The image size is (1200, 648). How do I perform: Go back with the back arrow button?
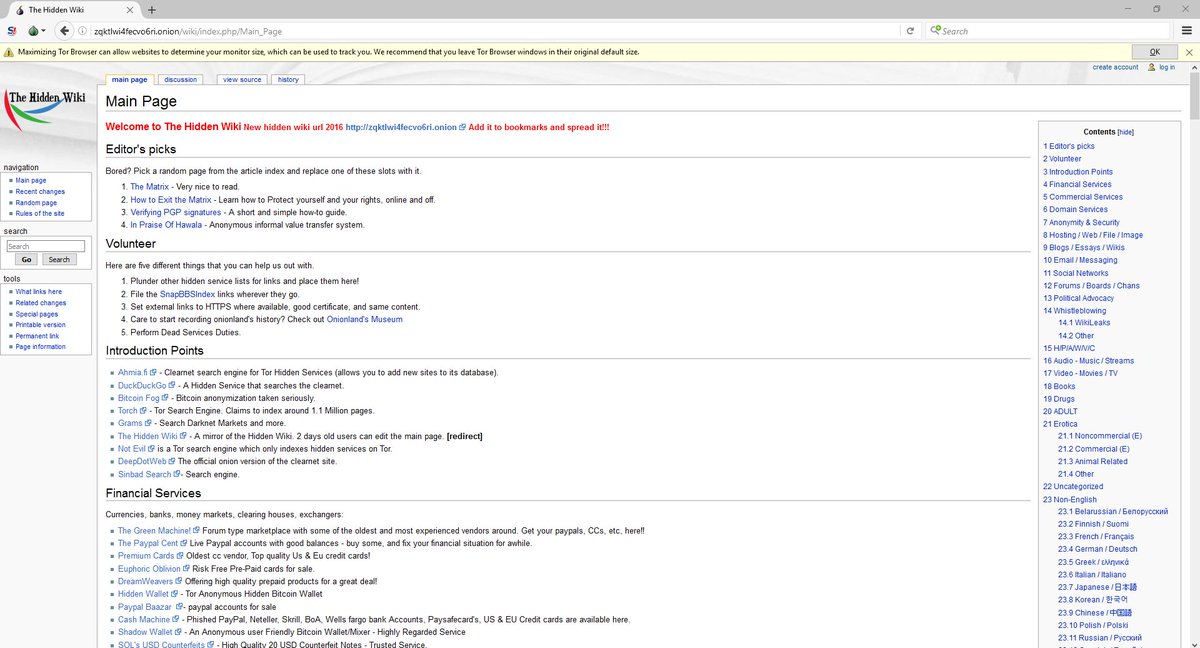point(63,31)
